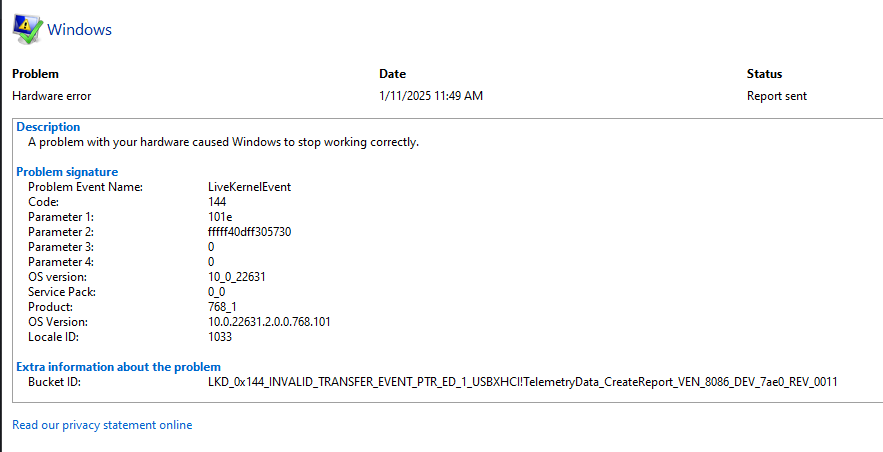The height and width of the screenshot is (452, 883).
Task: Click the hardware problem description sentence
Action: [224, 142]
